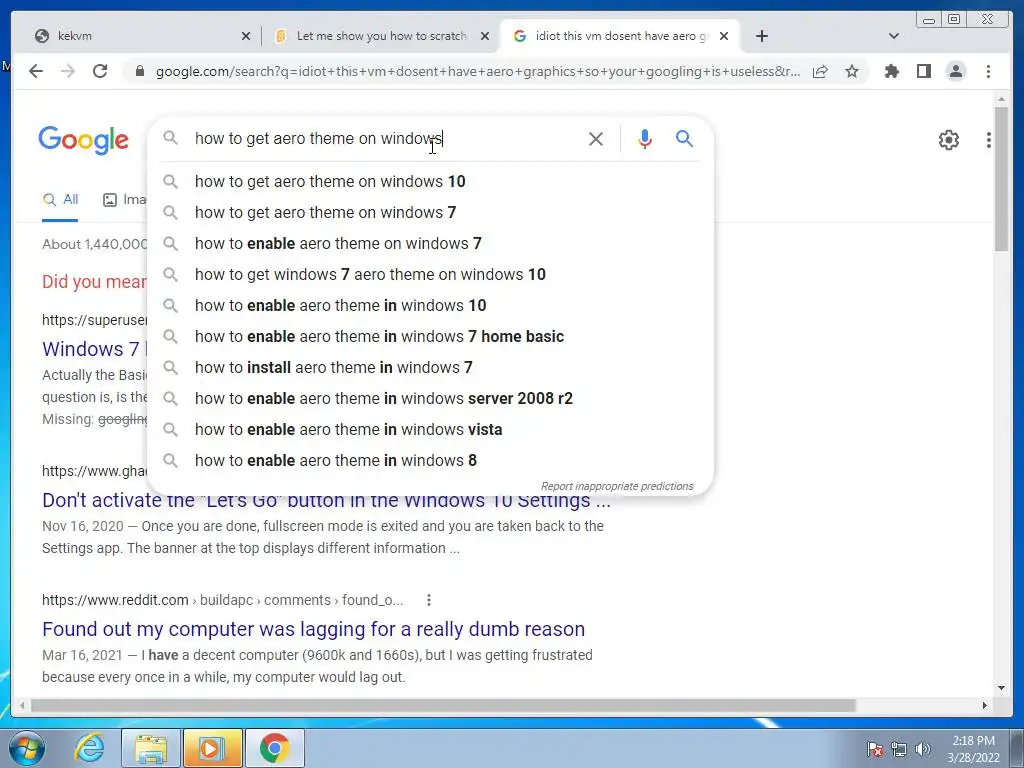Click the reddit.com buildapc breadcrumb URL
1024x768 pixels.
point(222,600)
